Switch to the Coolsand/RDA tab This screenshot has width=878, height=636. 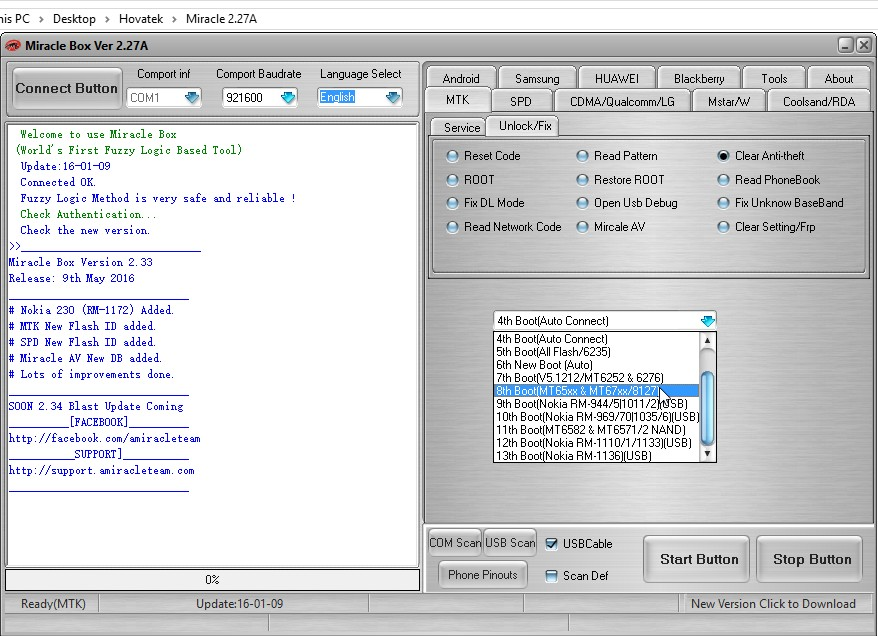(x=819, y=101)
